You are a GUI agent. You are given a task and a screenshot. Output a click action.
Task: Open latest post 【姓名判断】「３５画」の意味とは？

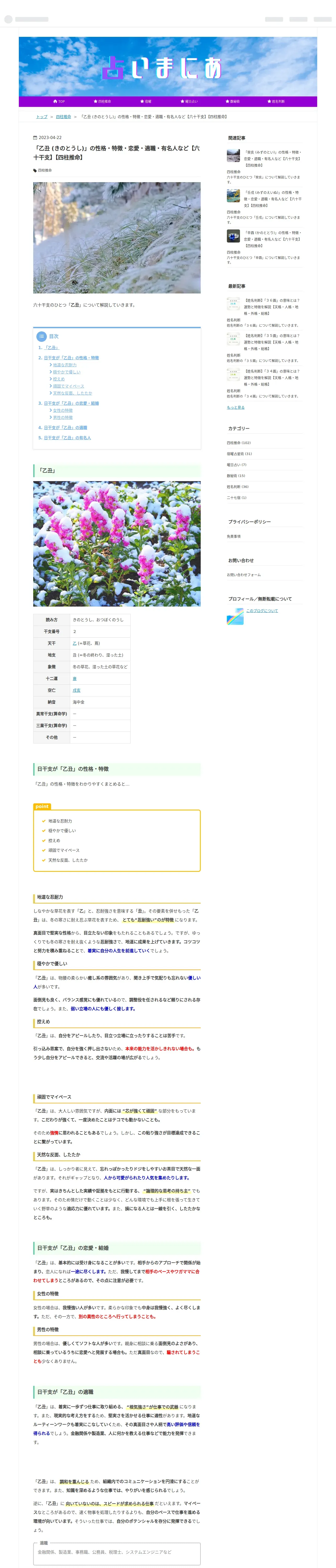click(x=272, y=342)
